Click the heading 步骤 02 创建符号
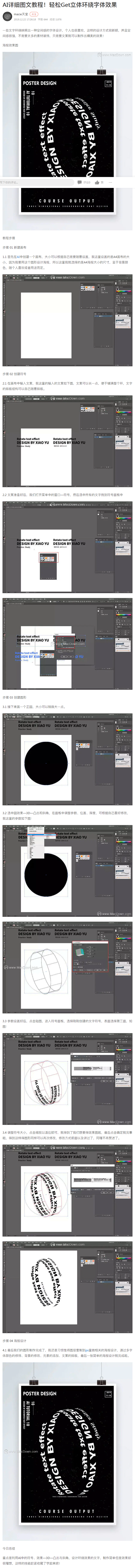This screenshot has width=135, height=1568. 15,374
